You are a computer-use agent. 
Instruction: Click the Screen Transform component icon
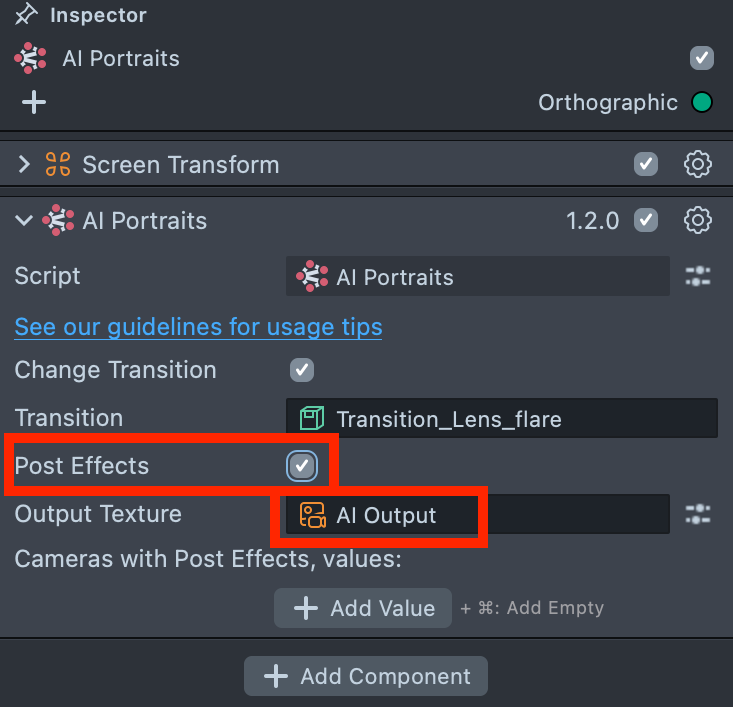58,164
